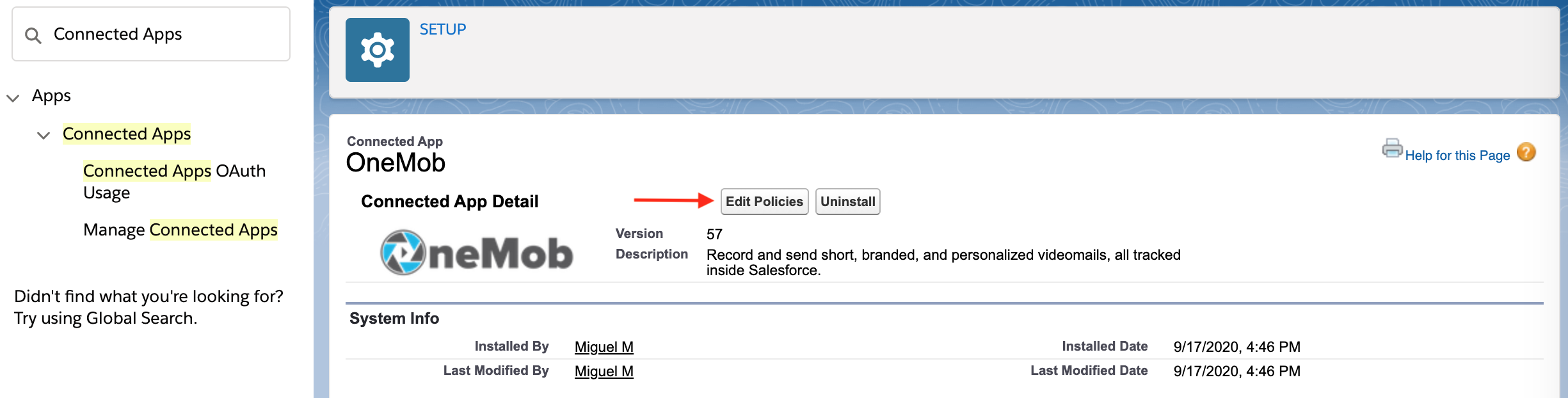This screenshot has width=1568, height=398.
Task: Click the search magnifier icon
Action: (x=33, y=35)
